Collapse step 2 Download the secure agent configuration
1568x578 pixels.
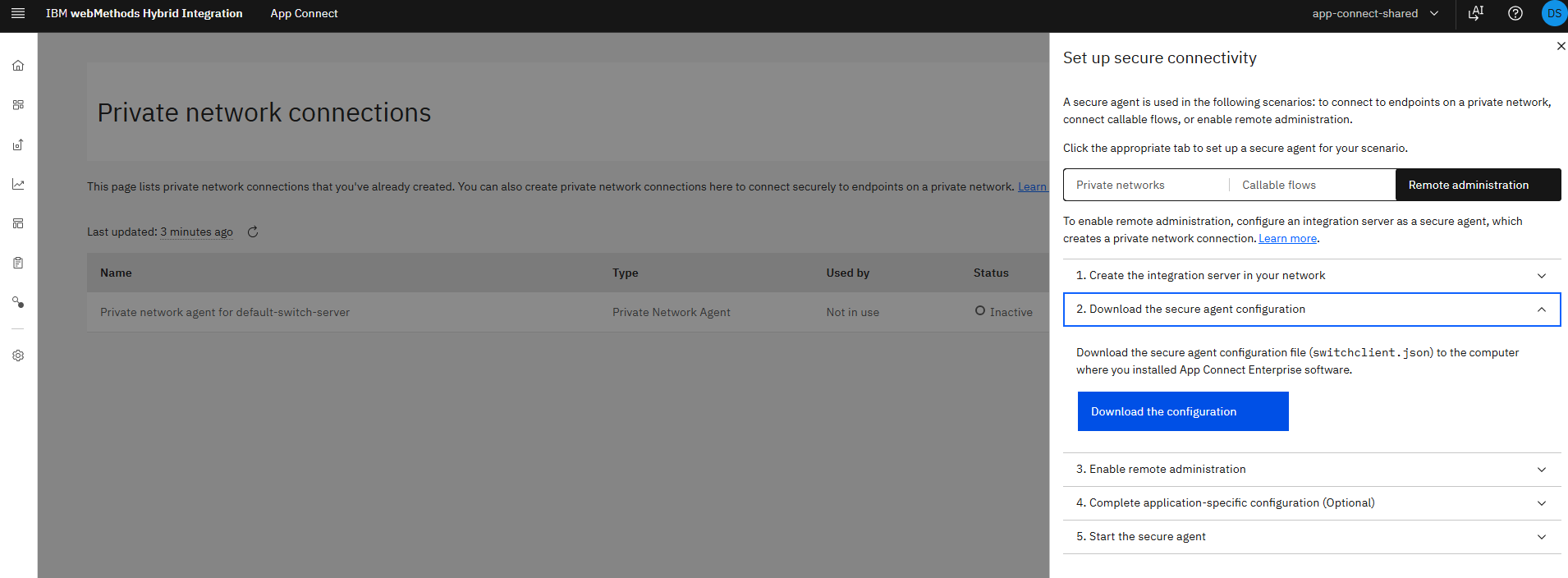1312,310
